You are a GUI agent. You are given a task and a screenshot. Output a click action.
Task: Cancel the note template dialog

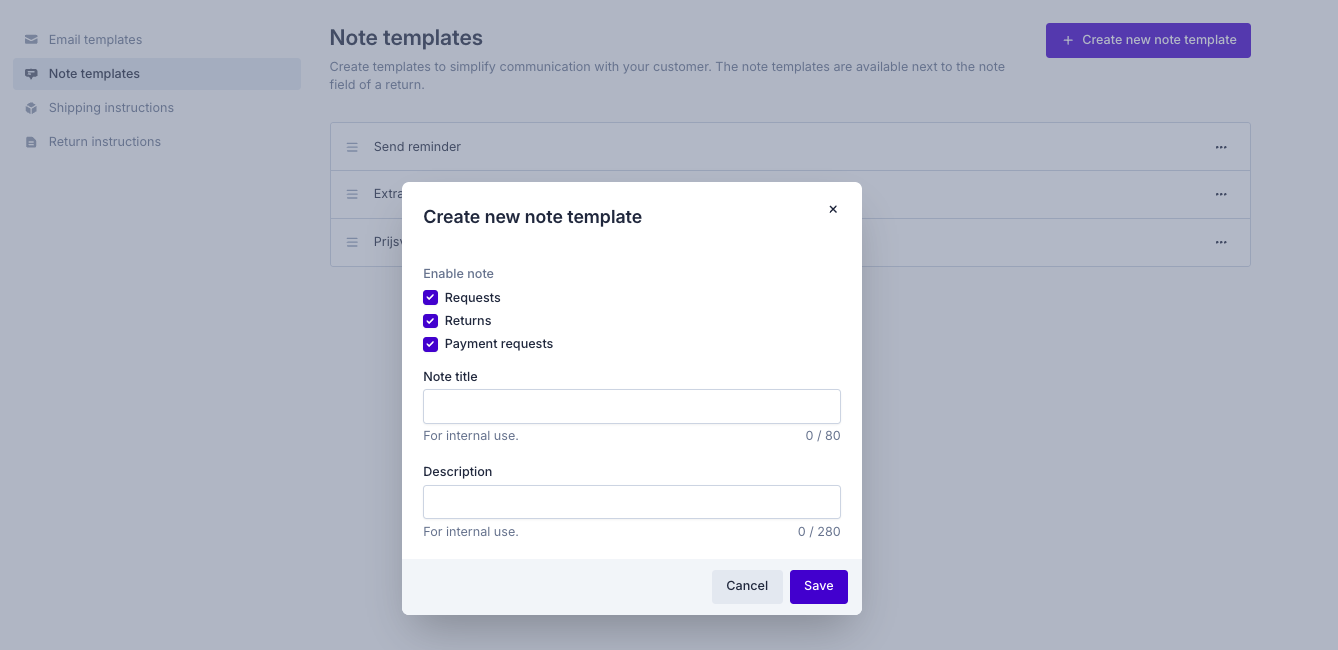747,587
